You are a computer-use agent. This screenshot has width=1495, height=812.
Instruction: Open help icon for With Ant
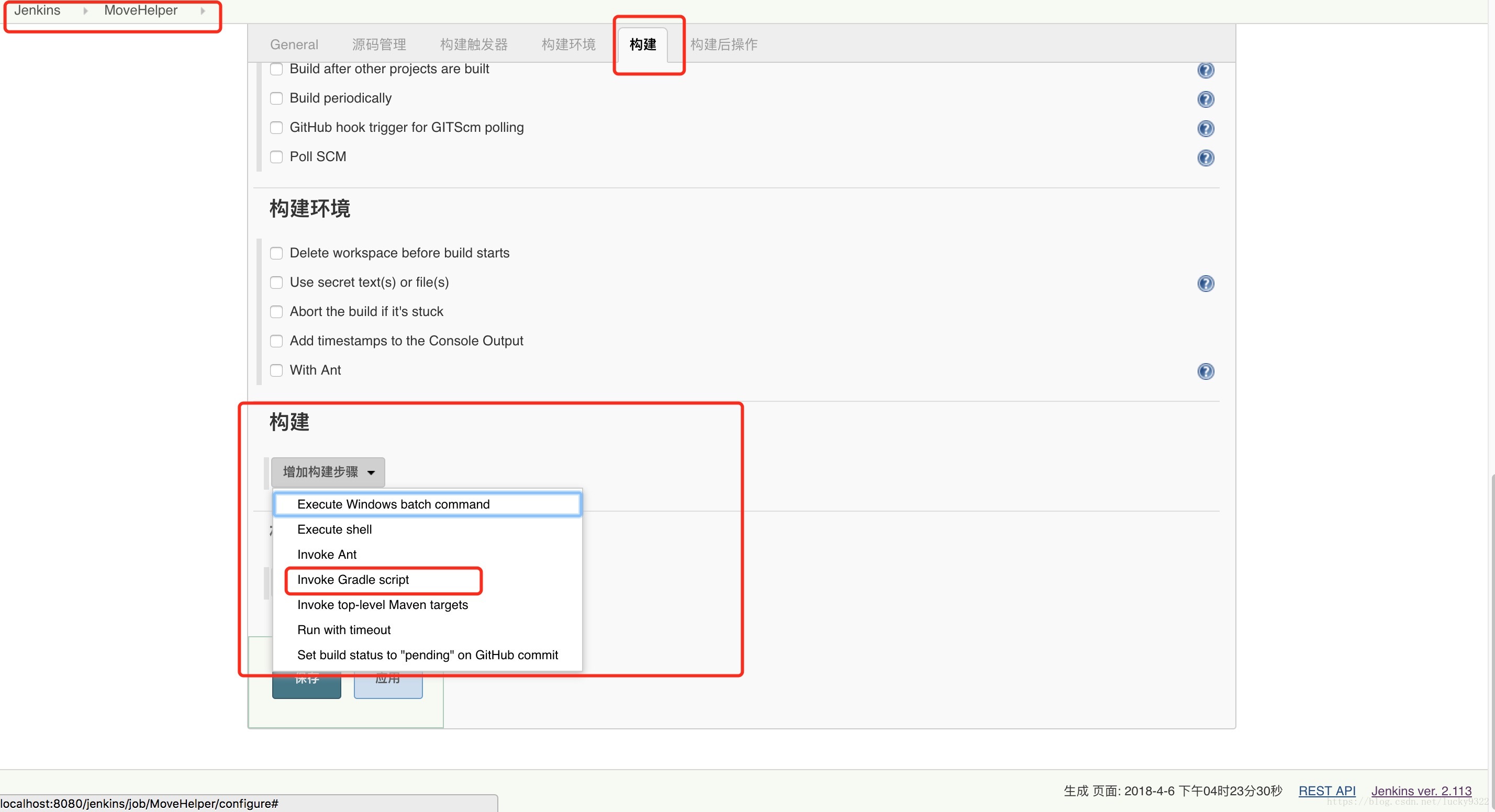pyautogui.click(x=1206, y=371)
